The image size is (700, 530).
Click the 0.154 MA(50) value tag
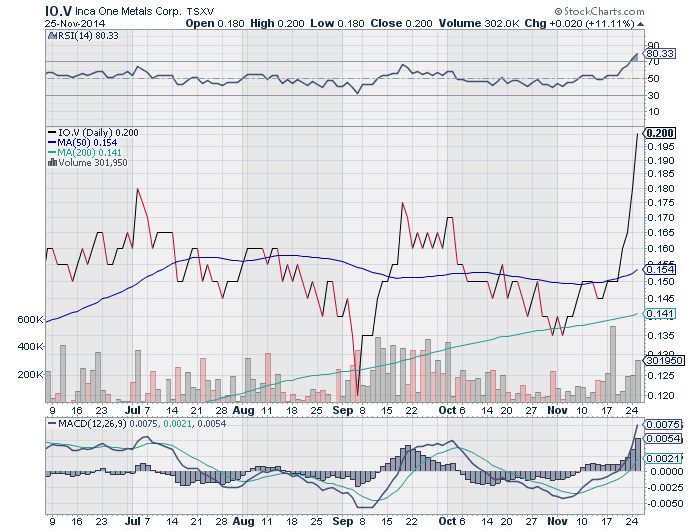(660, 270)
